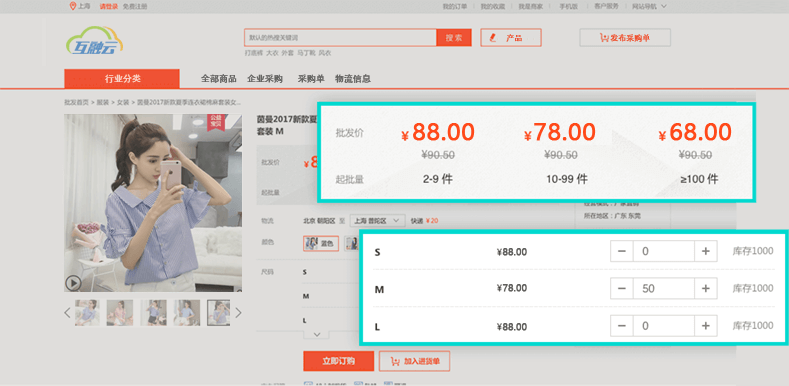Show previous thumbnails with left arrow
789x386 pixels.
click(67, 313)
